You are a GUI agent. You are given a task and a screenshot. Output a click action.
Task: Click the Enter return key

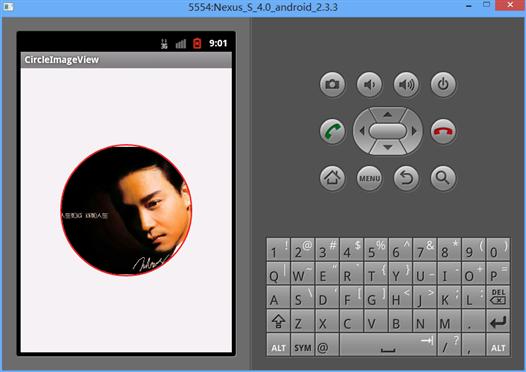click(x=498, y=321)
